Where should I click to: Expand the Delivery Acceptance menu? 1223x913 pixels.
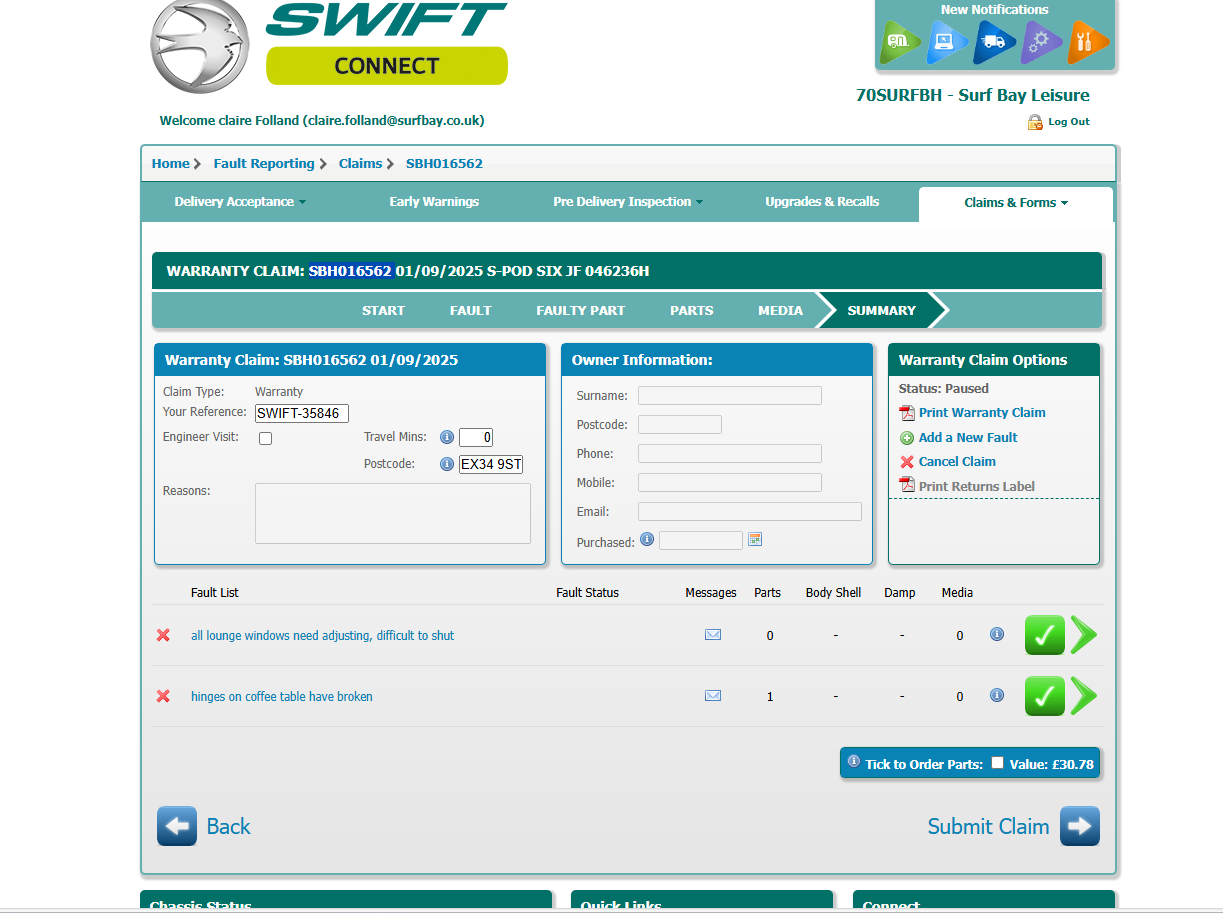(240, 202)
